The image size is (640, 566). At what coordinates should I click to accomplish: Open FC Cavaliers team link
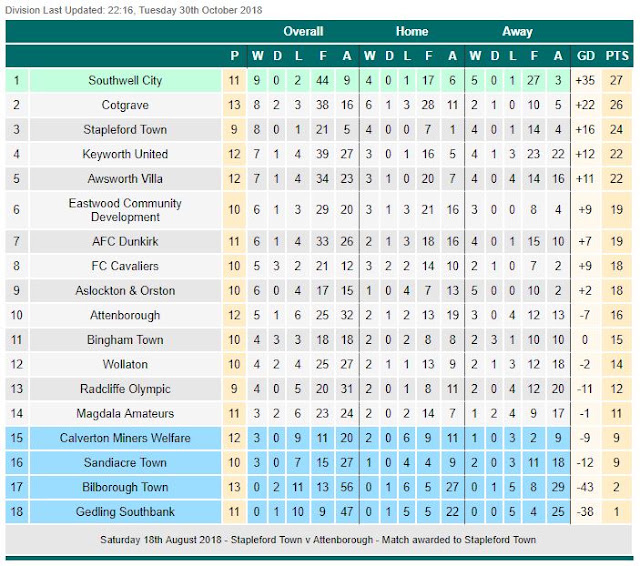click(x=125, y=266)
